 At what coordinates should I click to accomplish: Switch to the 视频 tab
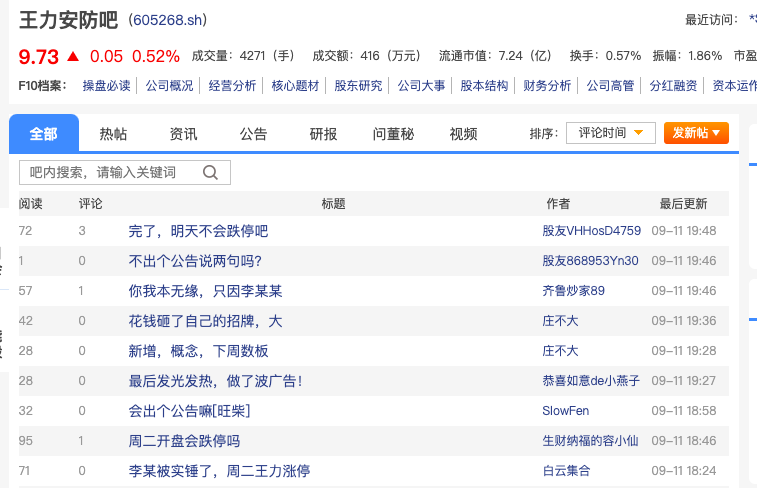463,134
